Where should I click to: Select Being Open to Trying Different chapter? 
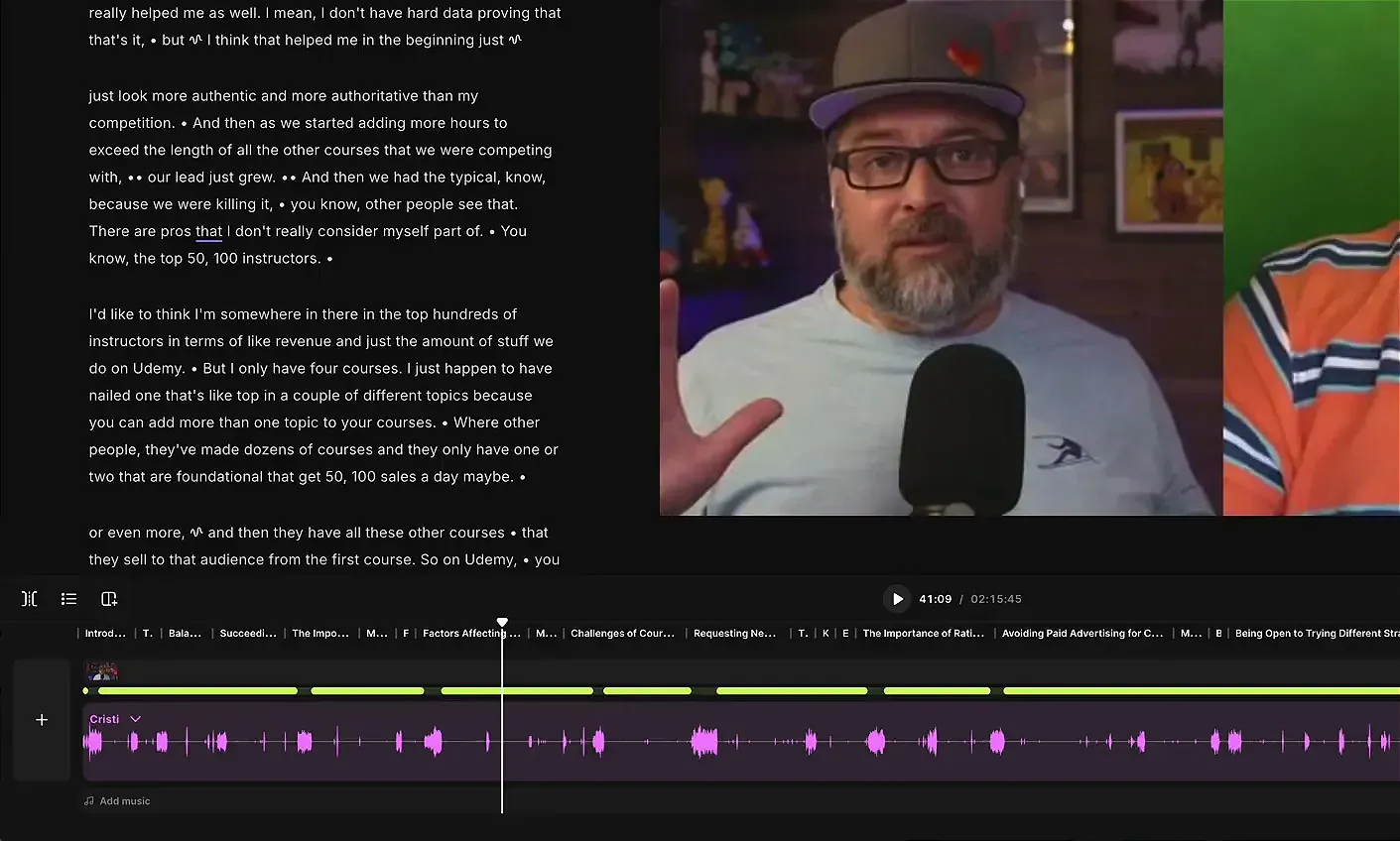coord(1317,633)
